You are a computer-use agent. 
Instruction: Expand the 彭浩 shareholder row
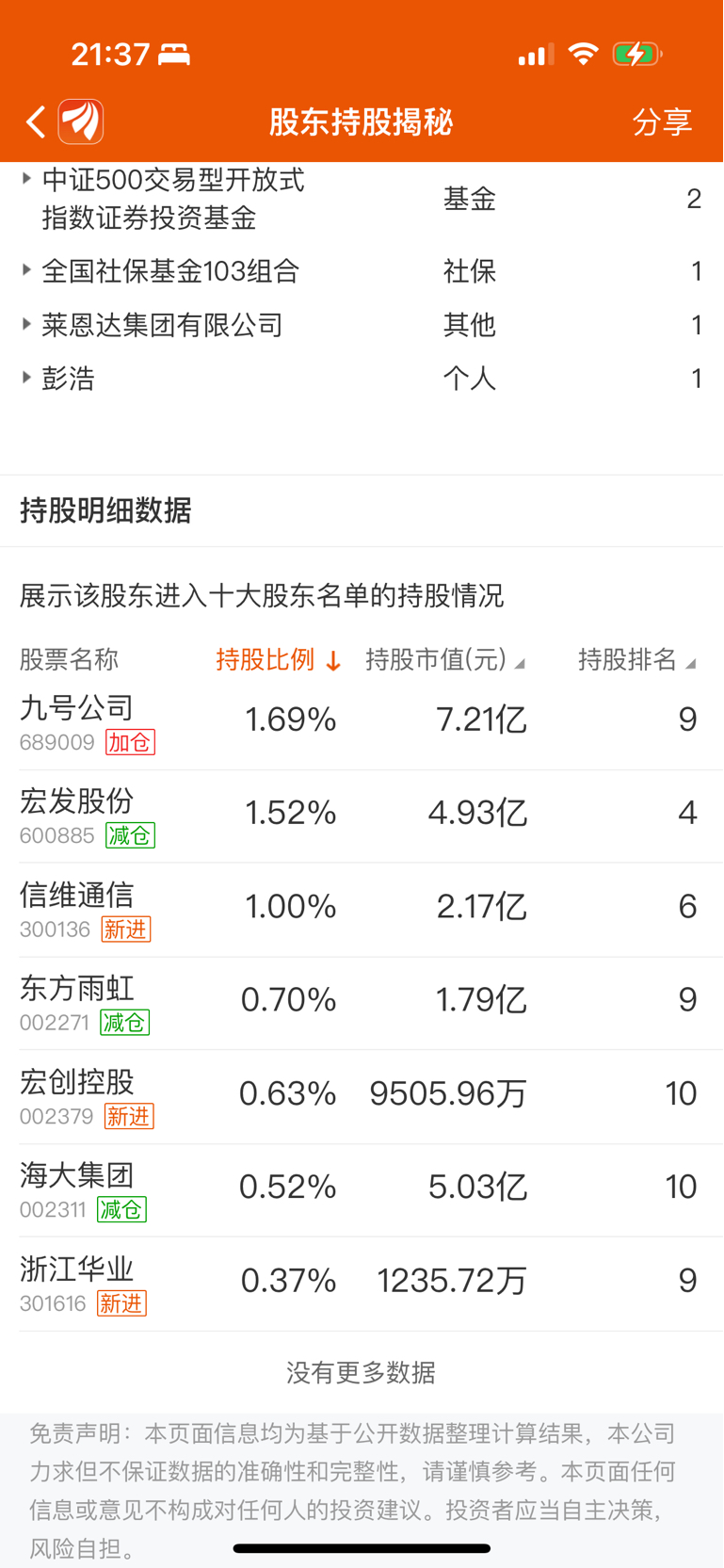362,379
